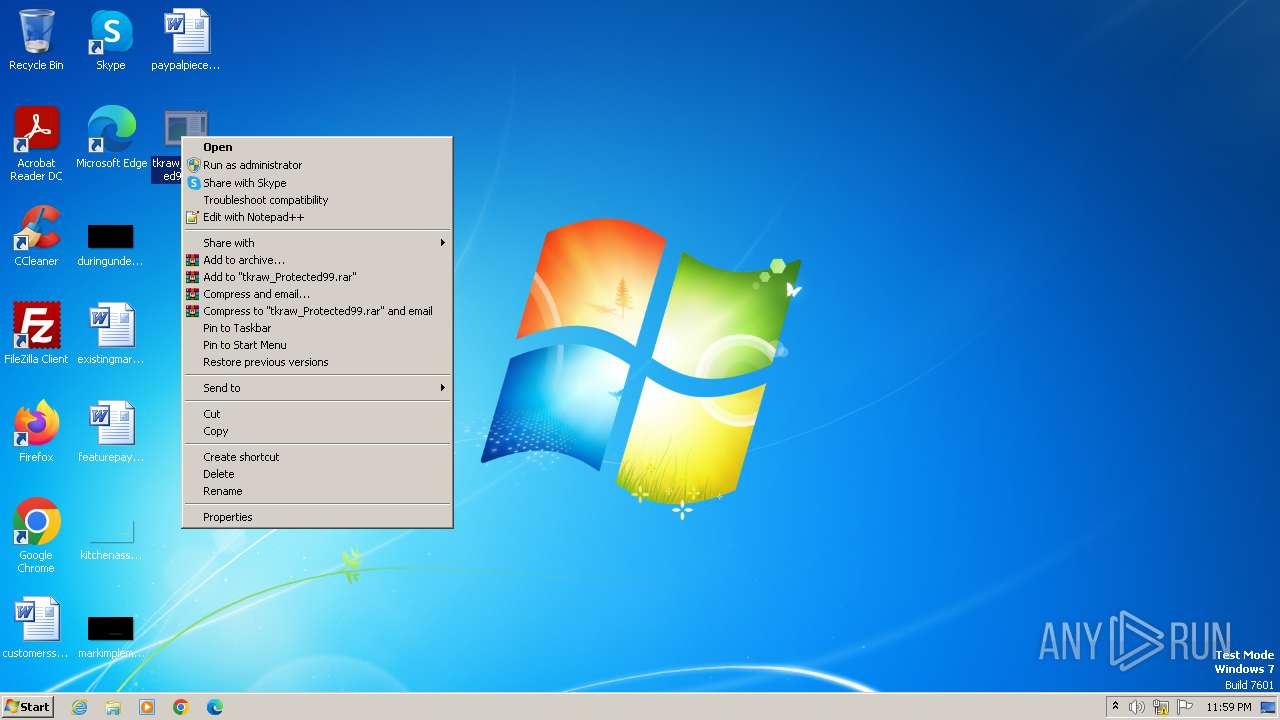
Task: Click the Action Center flag icon
Action: [x=1185, y=707]
